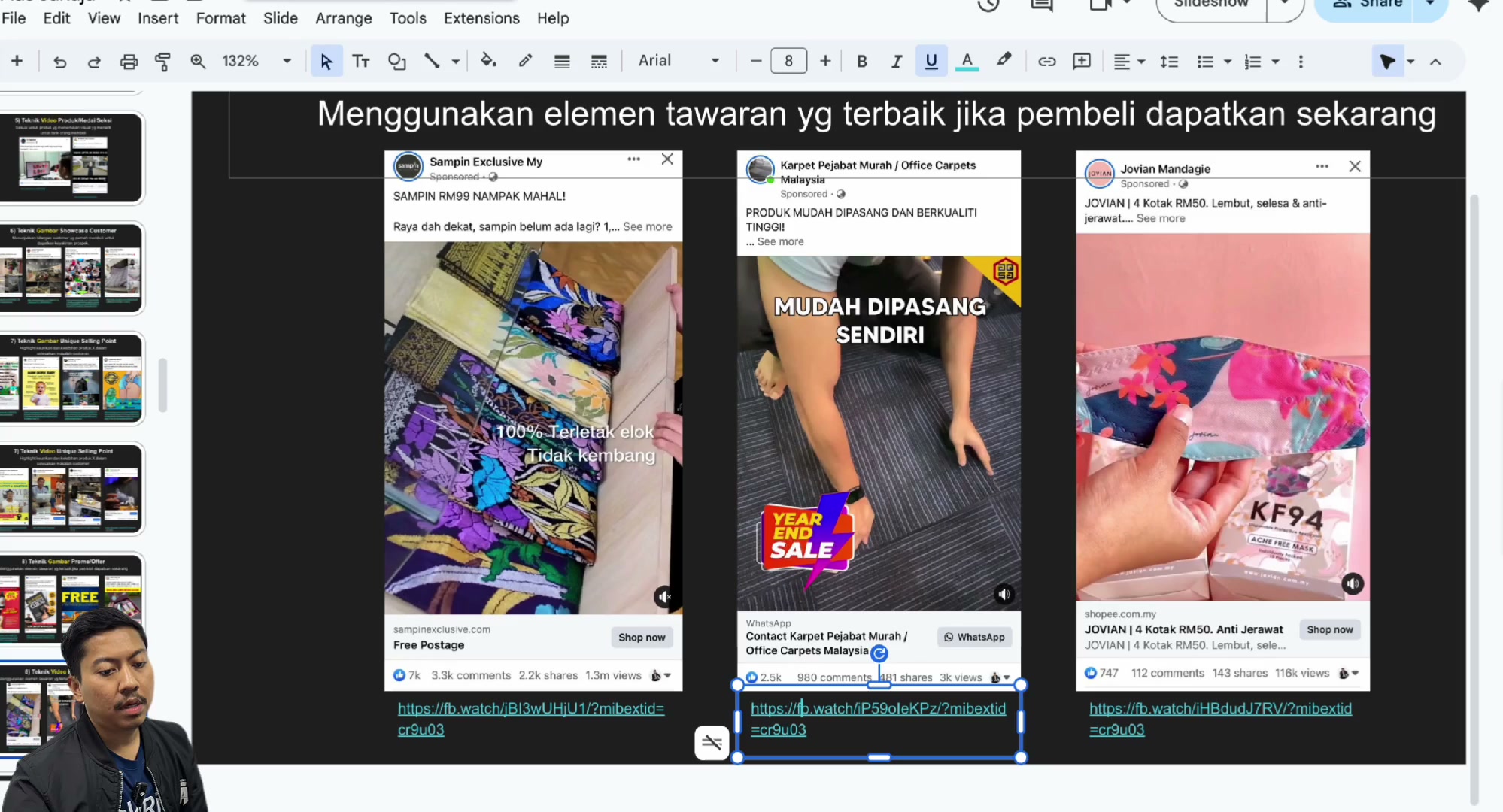Select slide thumbnail 'Teknik Gambar Unique Selling Point'
1503x812 pixels.
[x=72, y=378]
